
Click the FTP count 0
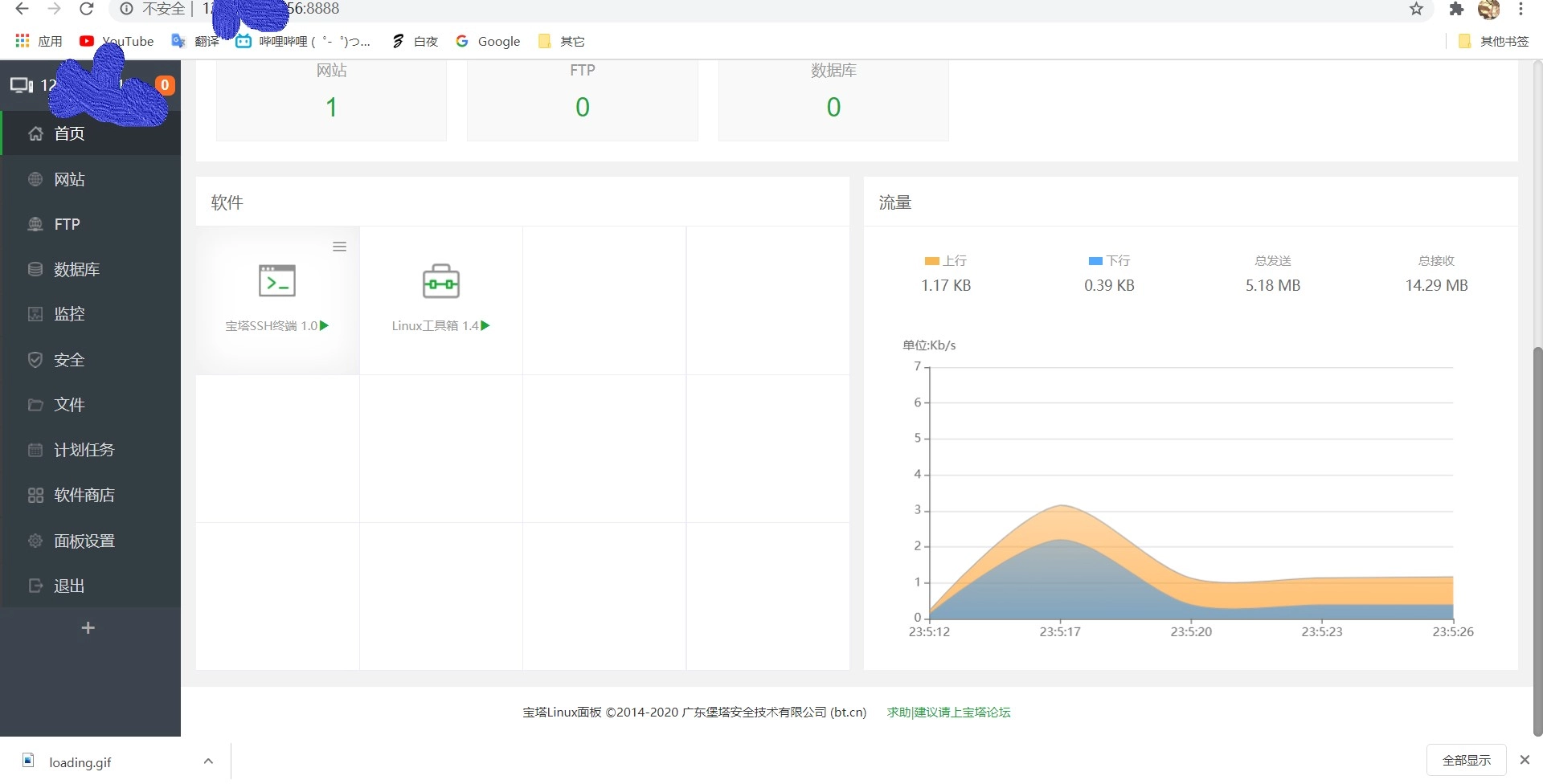point(583,107)
